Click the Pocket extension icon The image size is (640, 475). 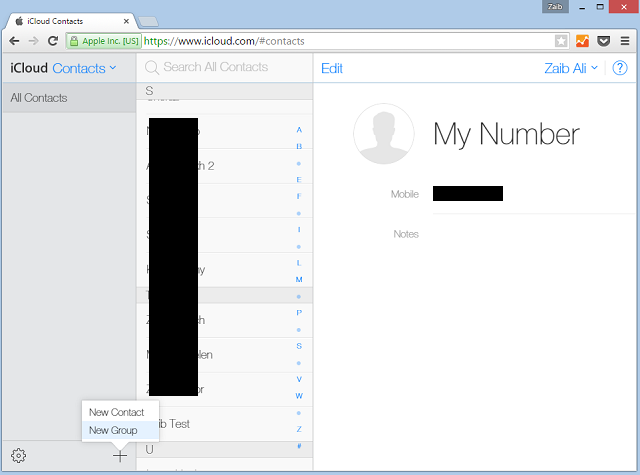tap(603, 41)
